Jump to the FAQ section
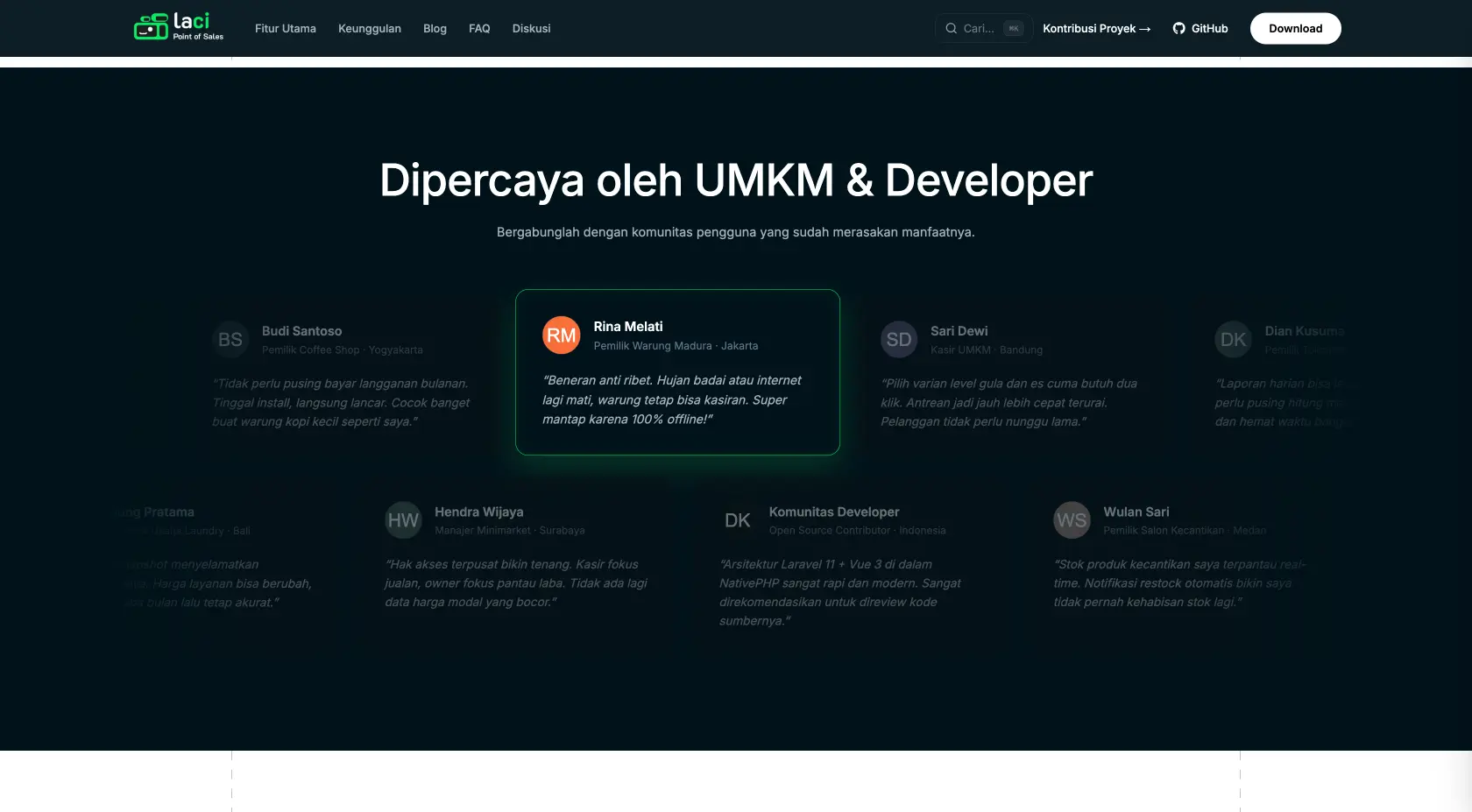This screenshot has height=812, width=1472. point(479,29)
